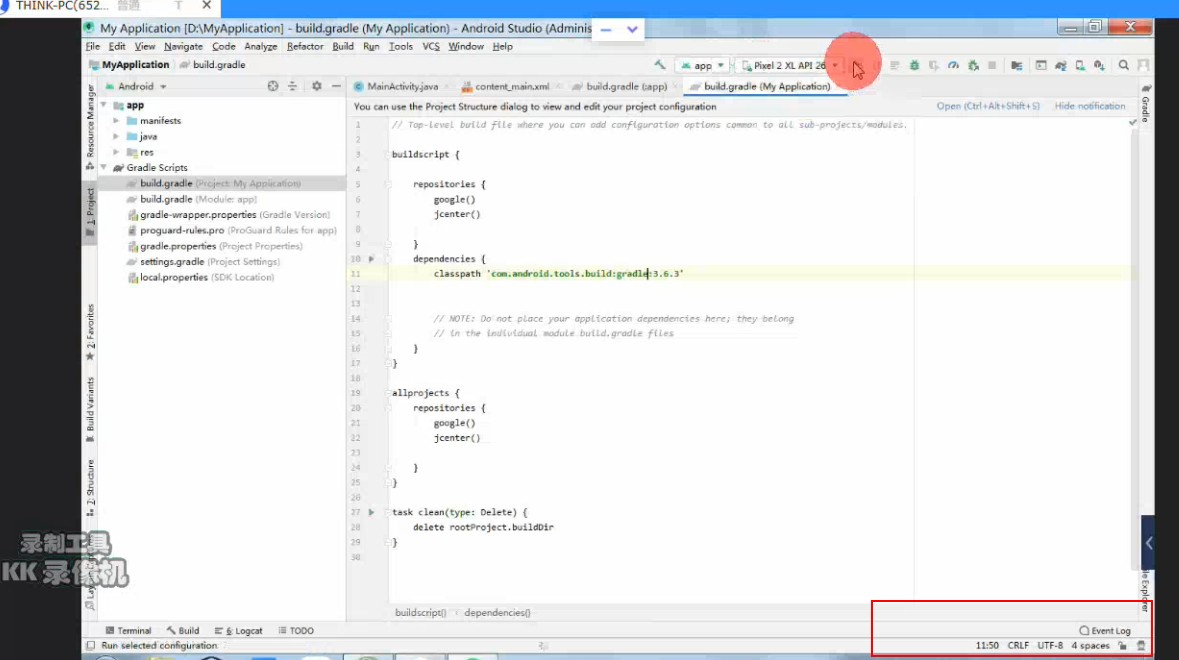The image size is (1179, 660).
Task: Open the AVD Manager icon
Action: coord(1080,65)
